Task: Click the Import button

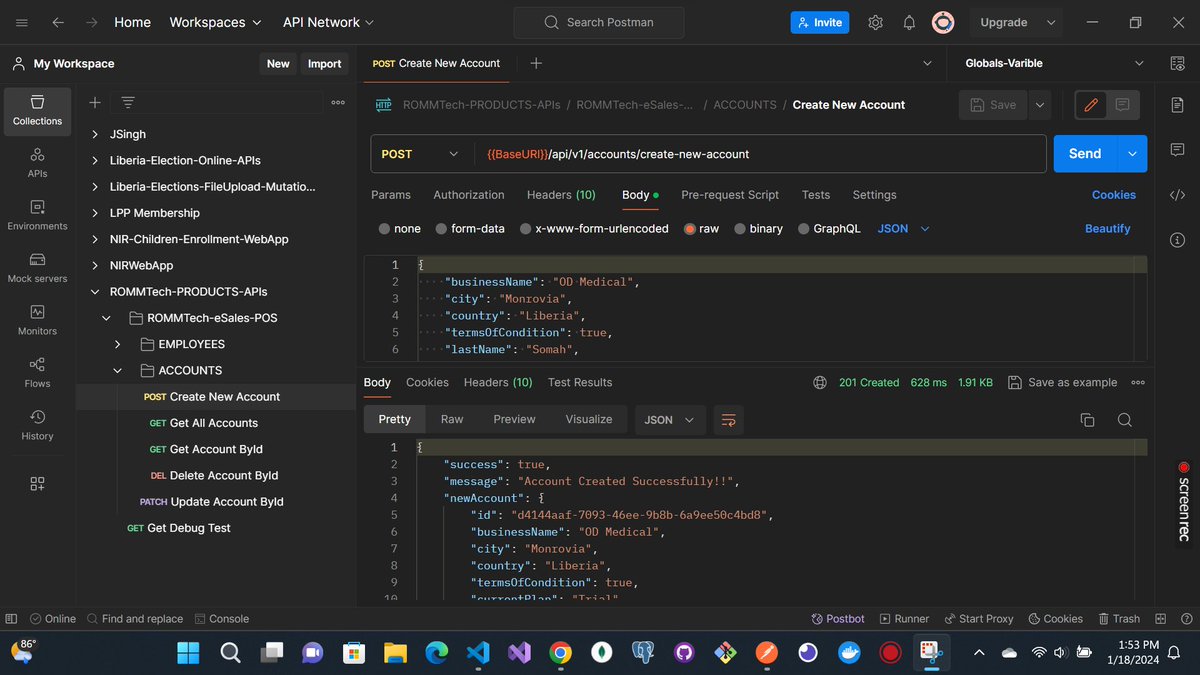Action: pos(324,63)
